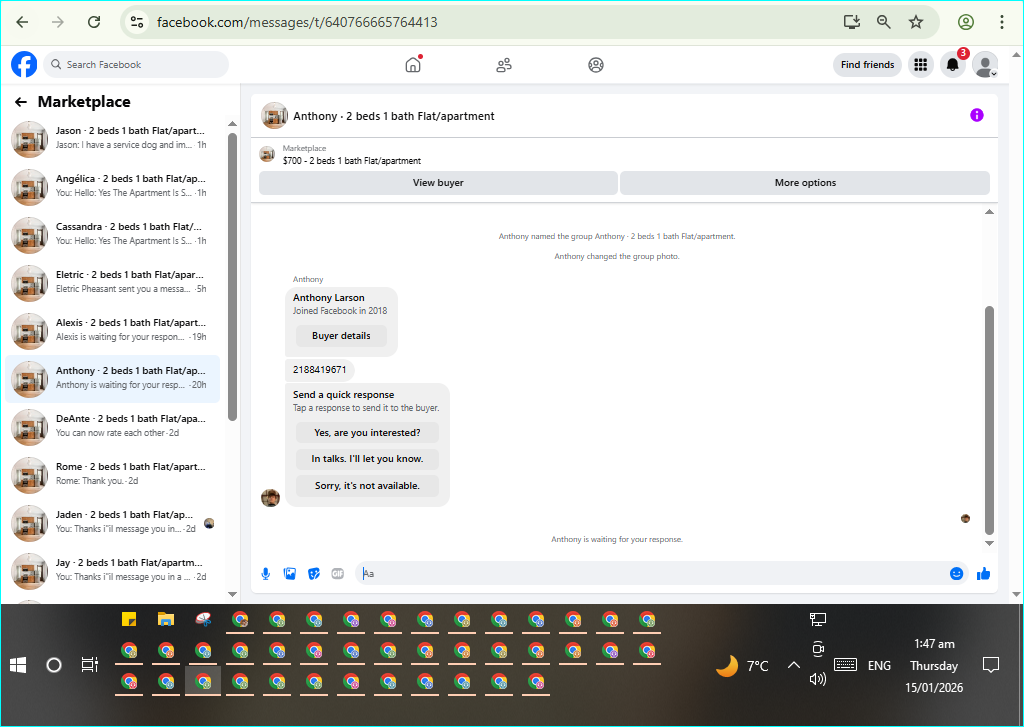Open the Facebook logo home link
Viewport: 1024px width, 727px height.
click(24, 65)
